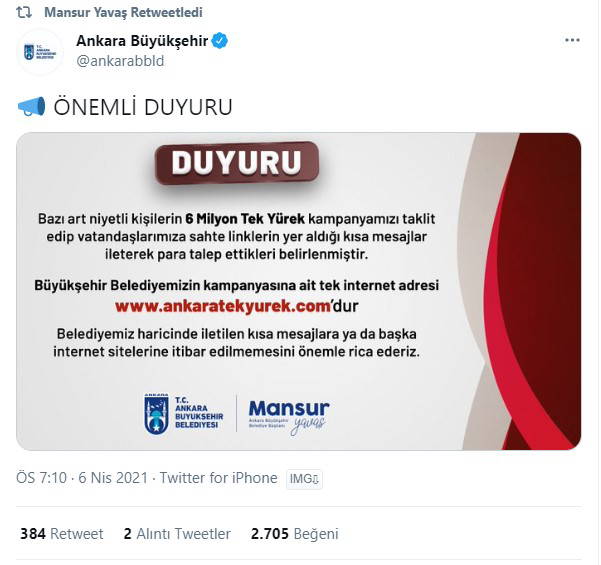Click the IMG download badge
Image resolution: width=601 pixels, height=565 pixels.
304,479
